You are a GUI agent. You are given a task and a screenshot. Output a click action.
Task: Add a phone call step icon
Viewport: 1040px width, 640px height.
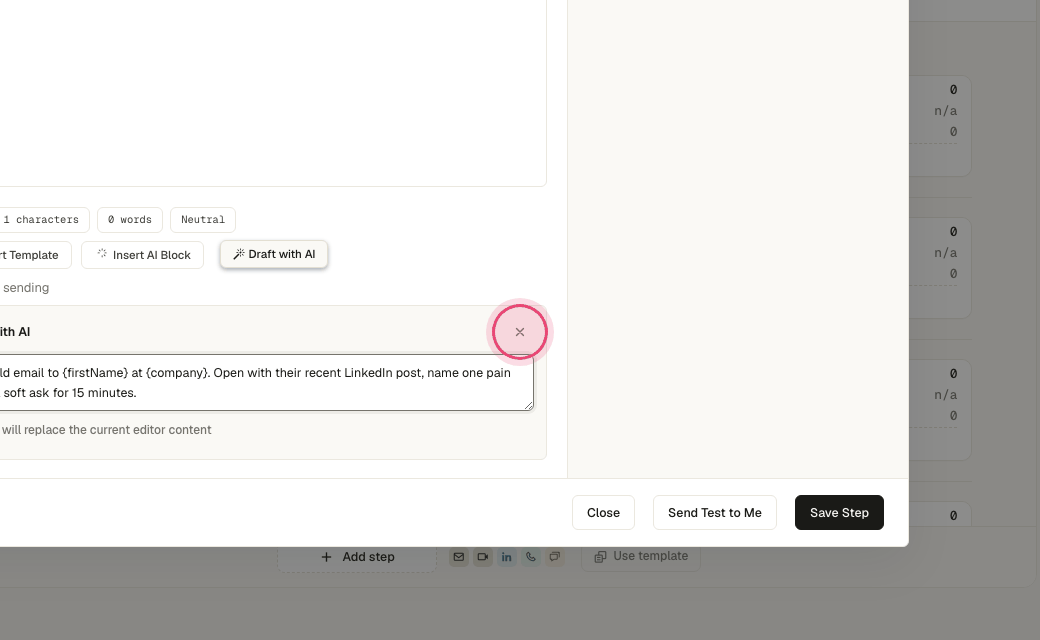click(x=531, y=556)
